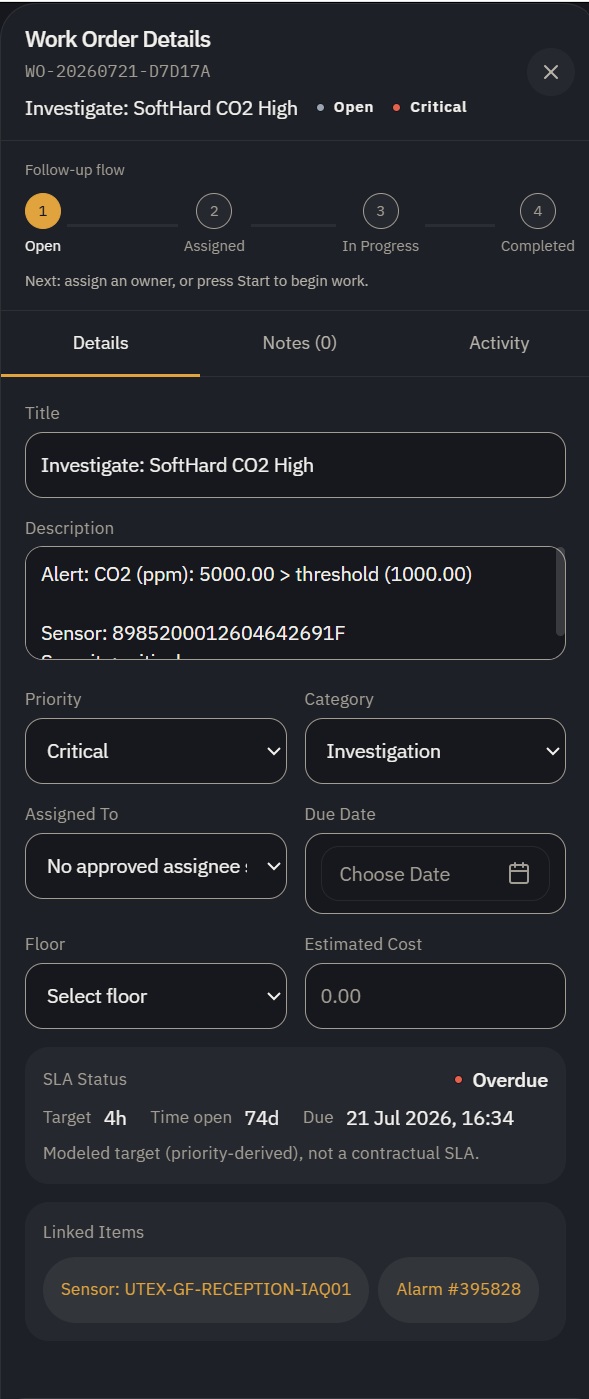
Task: Click the SLA Target value 4h
Action: [115, 1118]
